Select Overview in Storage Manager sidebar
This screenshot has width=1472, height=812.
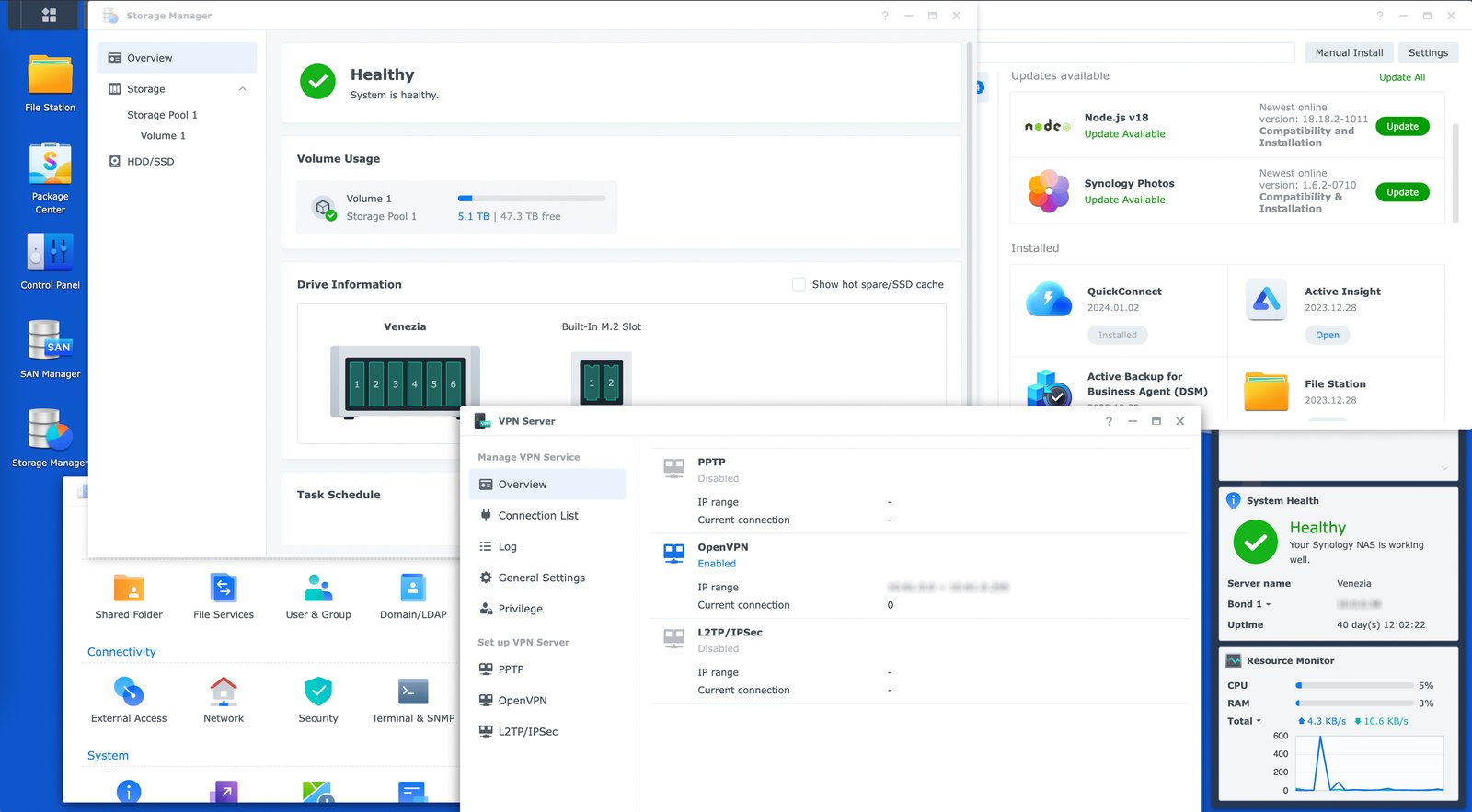tap(177, 58)
